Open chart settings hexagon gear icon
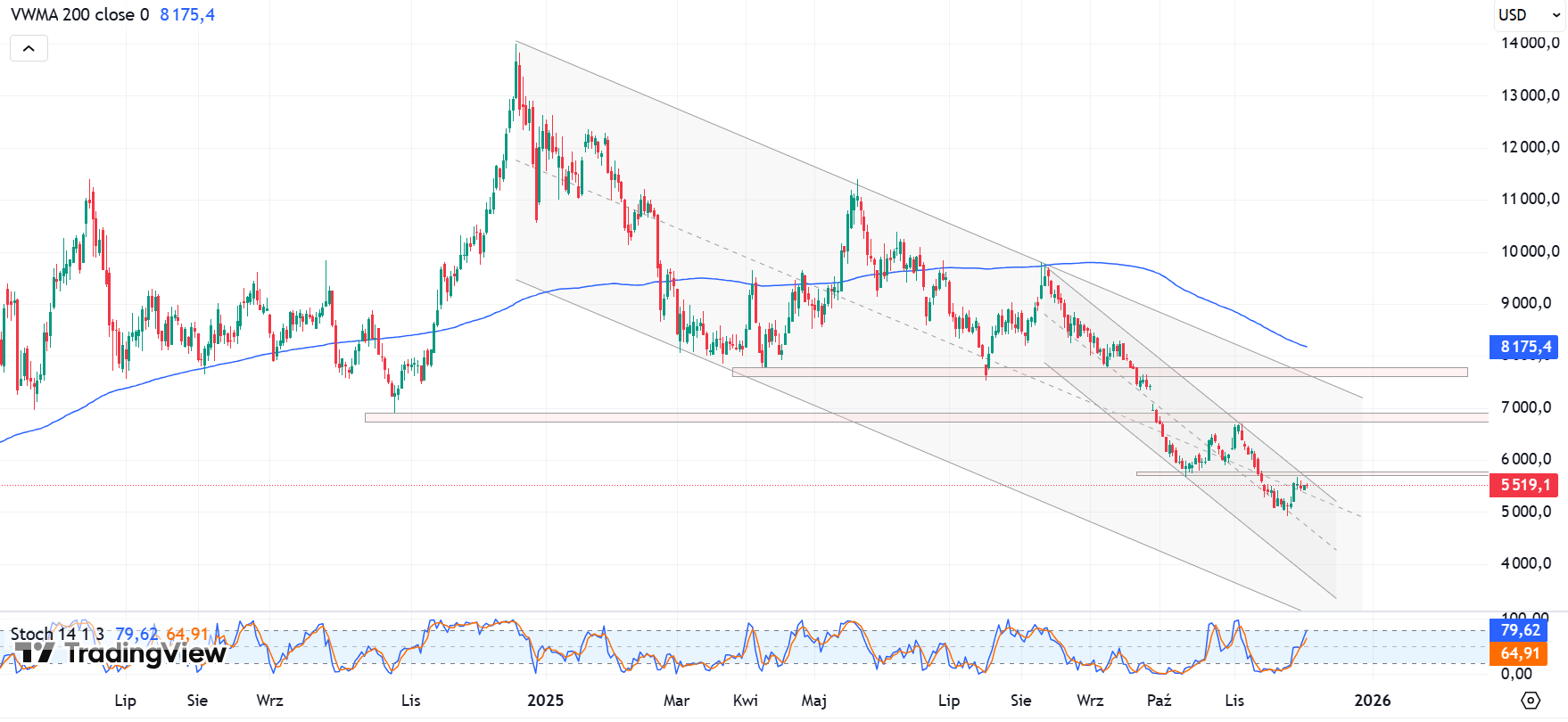This screenshot has width=1568, height=722. (1531, 700)
